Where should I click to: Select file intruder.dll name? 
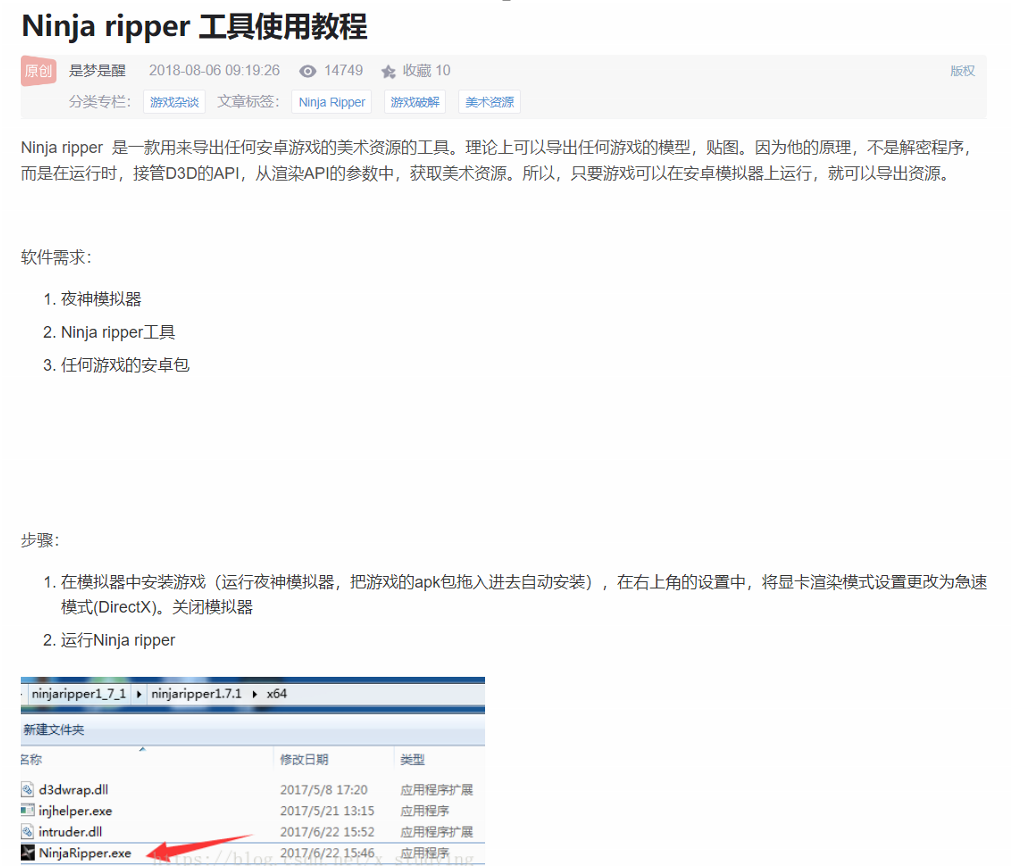coord(70,831)
